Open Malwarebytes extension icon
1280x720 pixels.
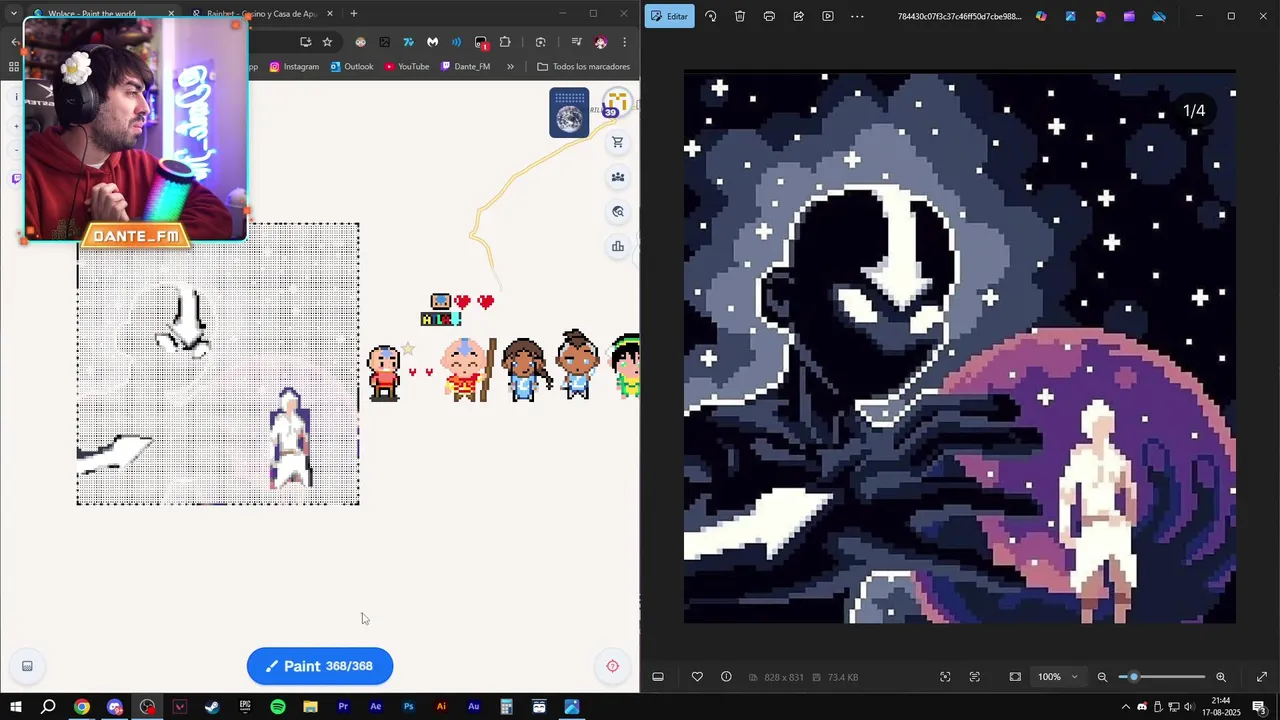pos(432,42)
